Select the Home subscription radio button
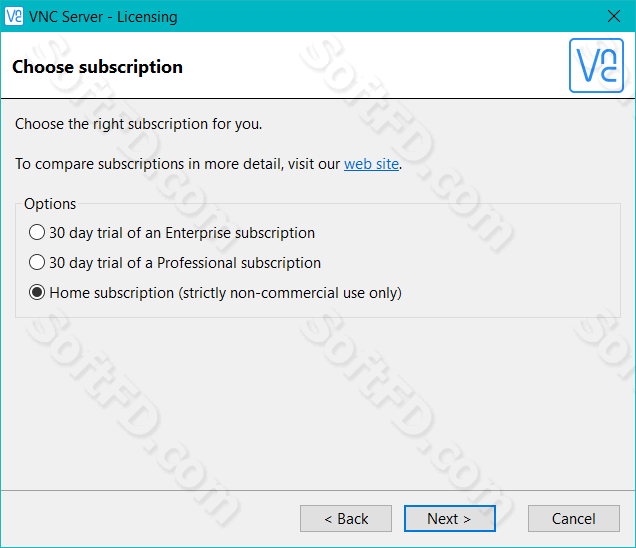The height and width of the screenshot is (548, 636). click(37, 292)
